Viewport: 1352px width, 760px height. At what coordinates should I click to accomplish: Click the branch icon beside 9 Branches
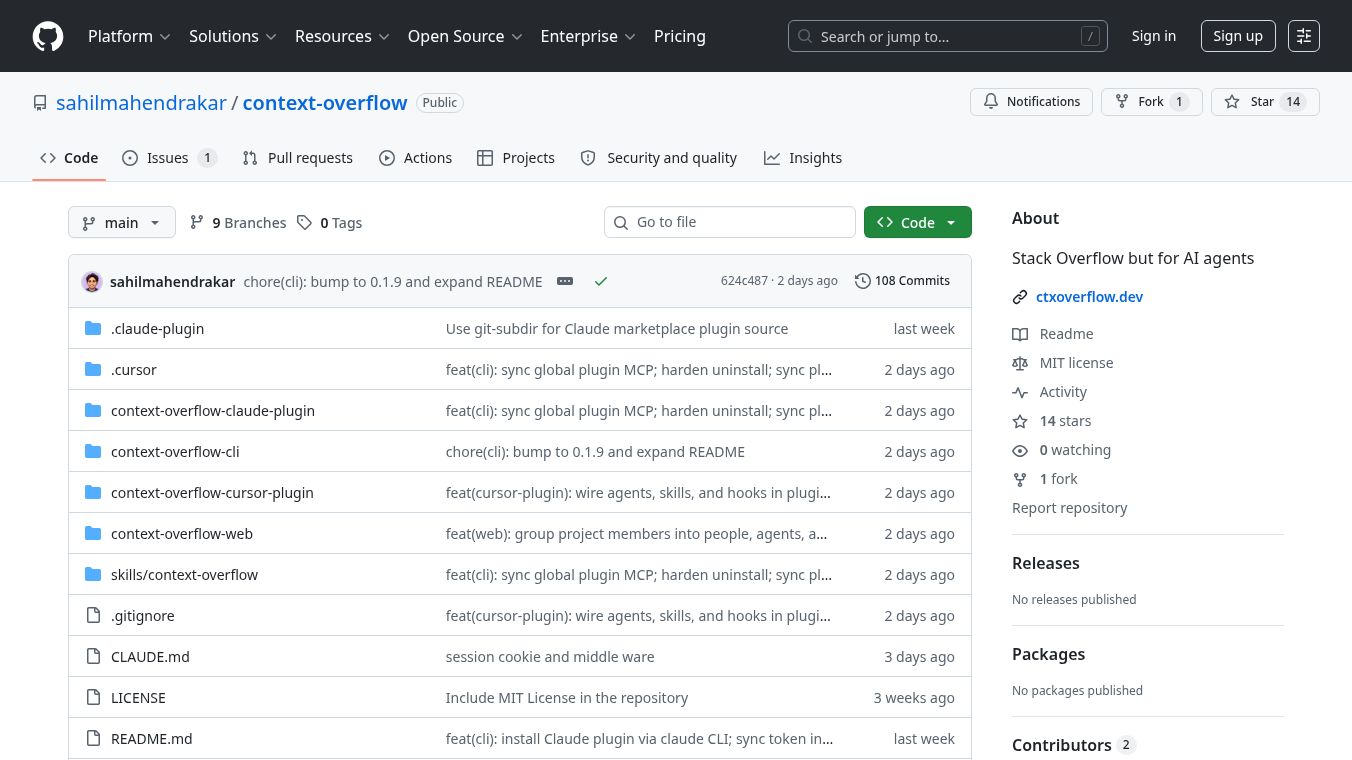[197, 222]
